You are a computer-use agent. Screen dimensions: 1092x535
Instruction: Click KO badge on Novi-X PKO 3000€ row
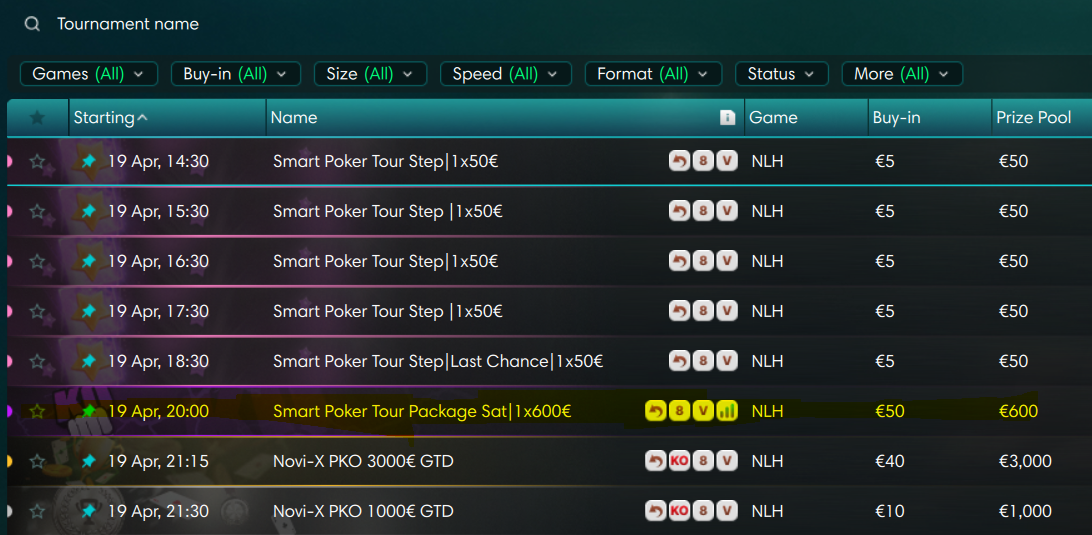(x=679, y=461)
